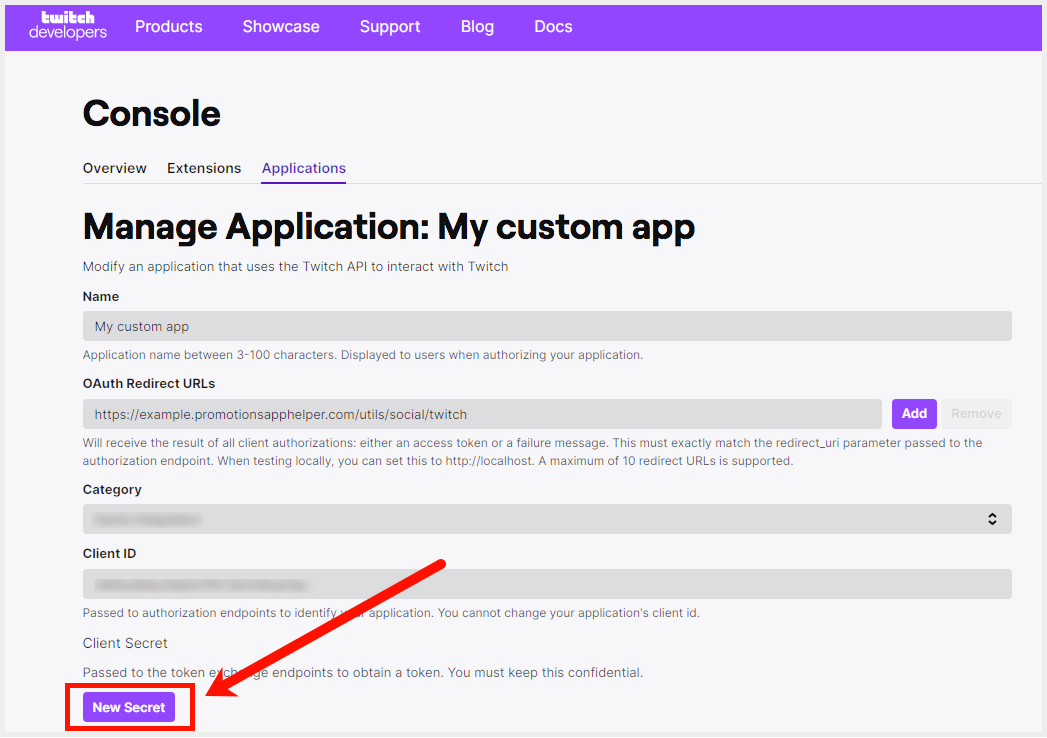Click the 'Client ID' label
The image size is (1047, 738).
[x=110, y=554]
